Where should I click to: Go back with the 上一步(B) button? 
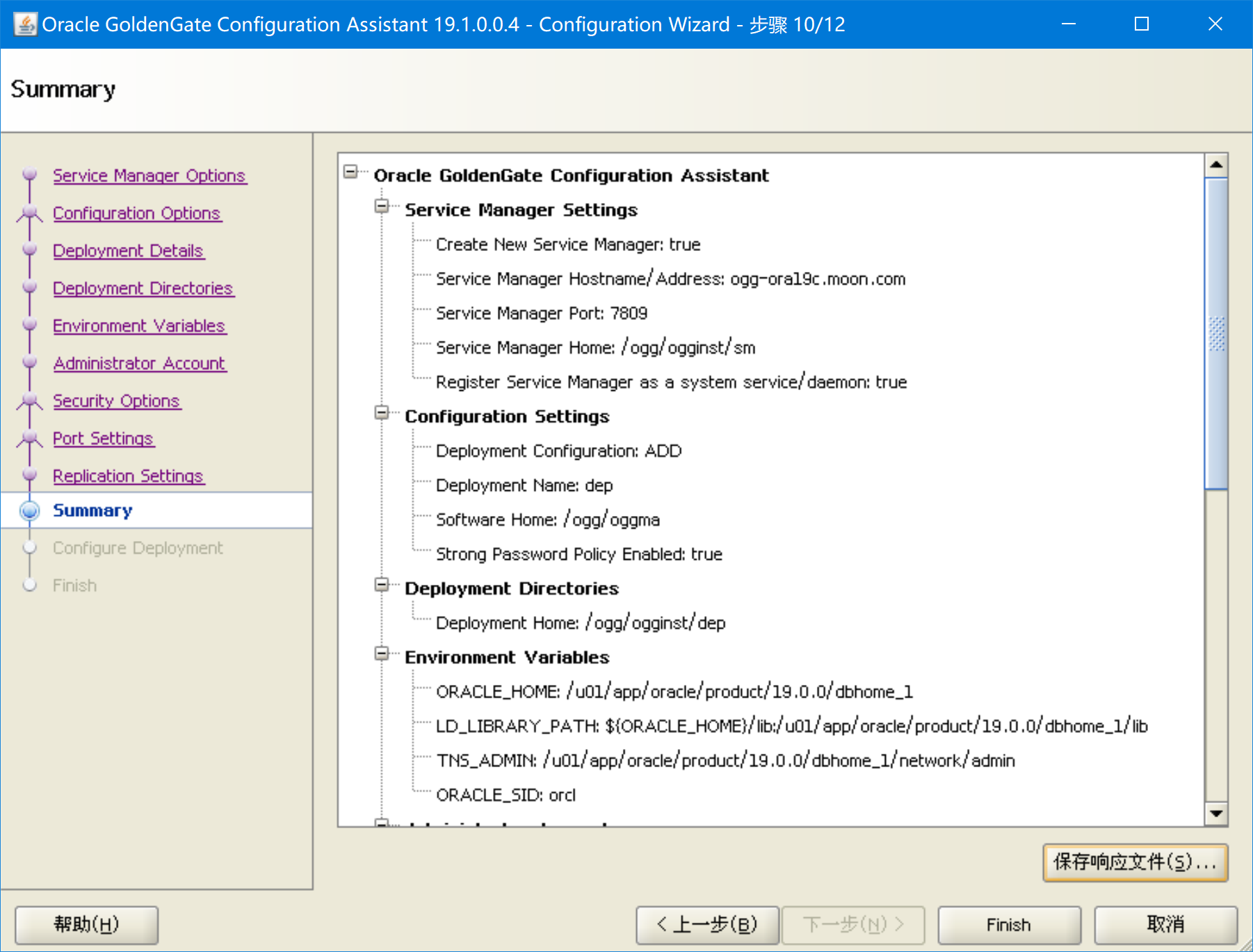tap(707, 924)
